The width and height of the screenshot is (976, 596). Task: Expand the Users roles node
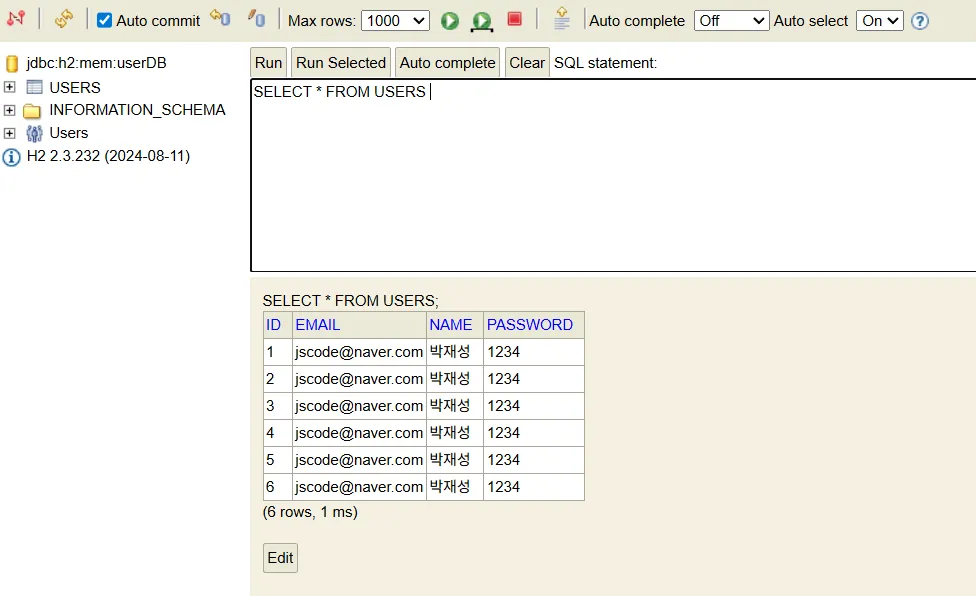click(x=9, y=133)
